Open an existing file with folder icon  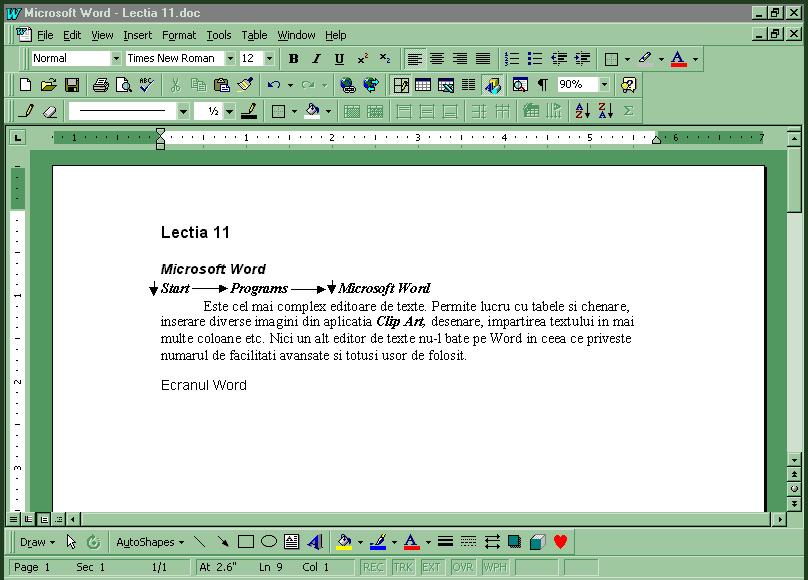(48, 84)
